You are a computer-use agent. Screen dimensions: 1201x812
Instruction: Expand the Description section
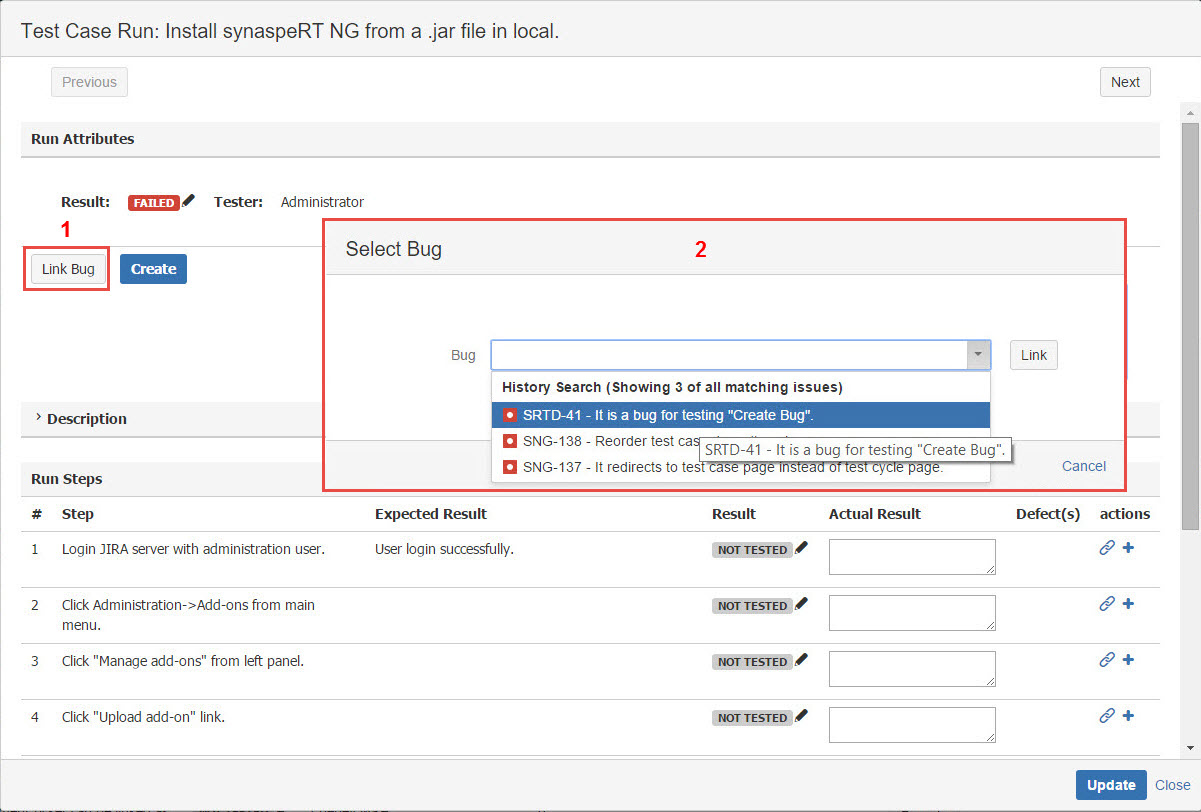39,418
